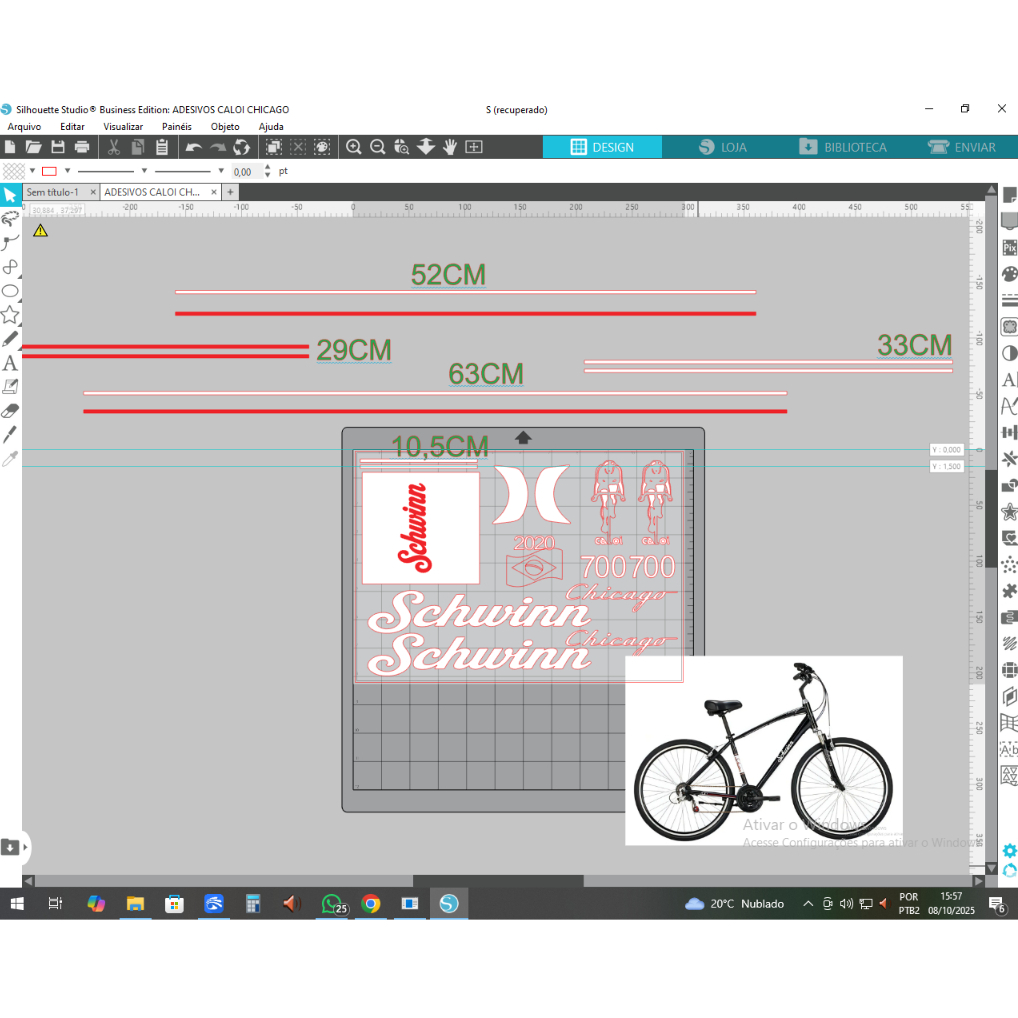Open the Text Style panel icon
This screenshot has width=1018, height=1018.
(1010, 379)
